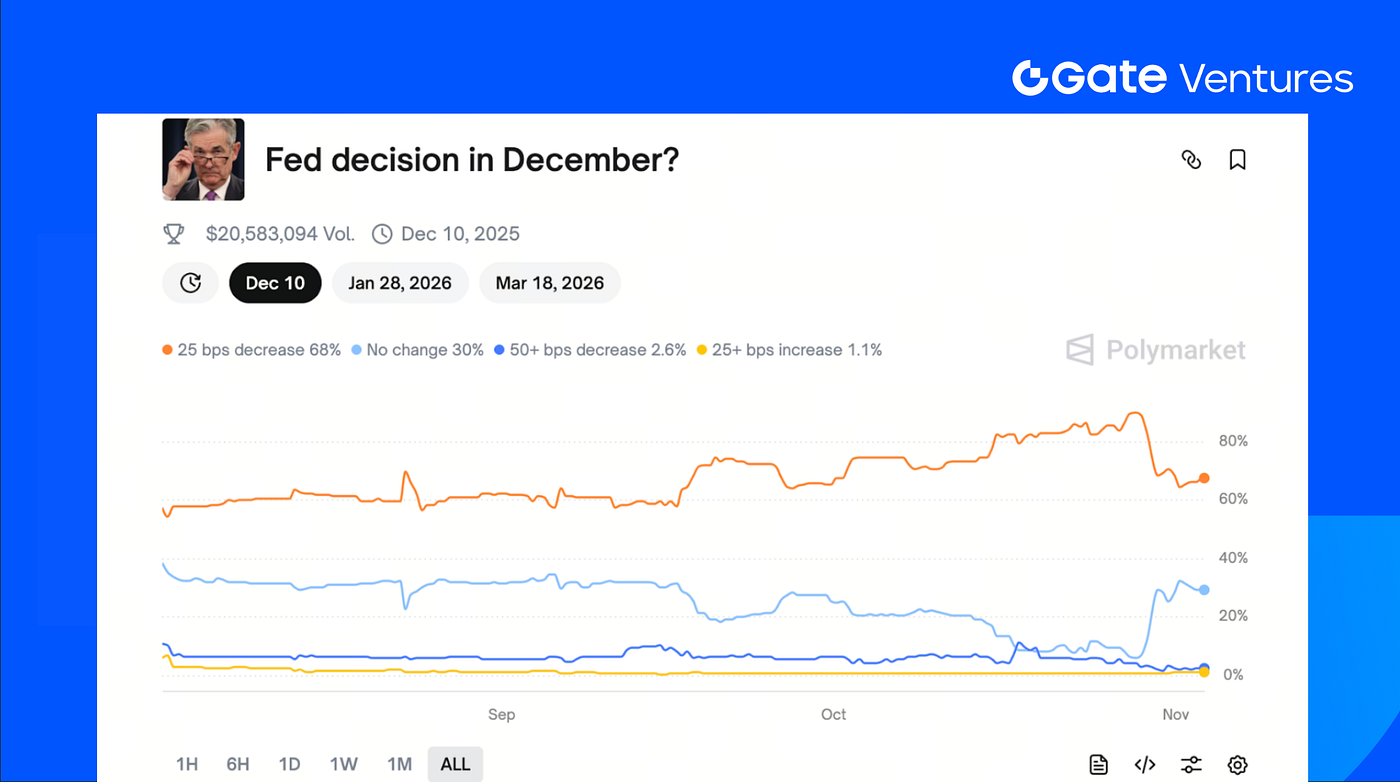Select the ALL time range
The image size is (1400, 782).
tap(455, 765)
